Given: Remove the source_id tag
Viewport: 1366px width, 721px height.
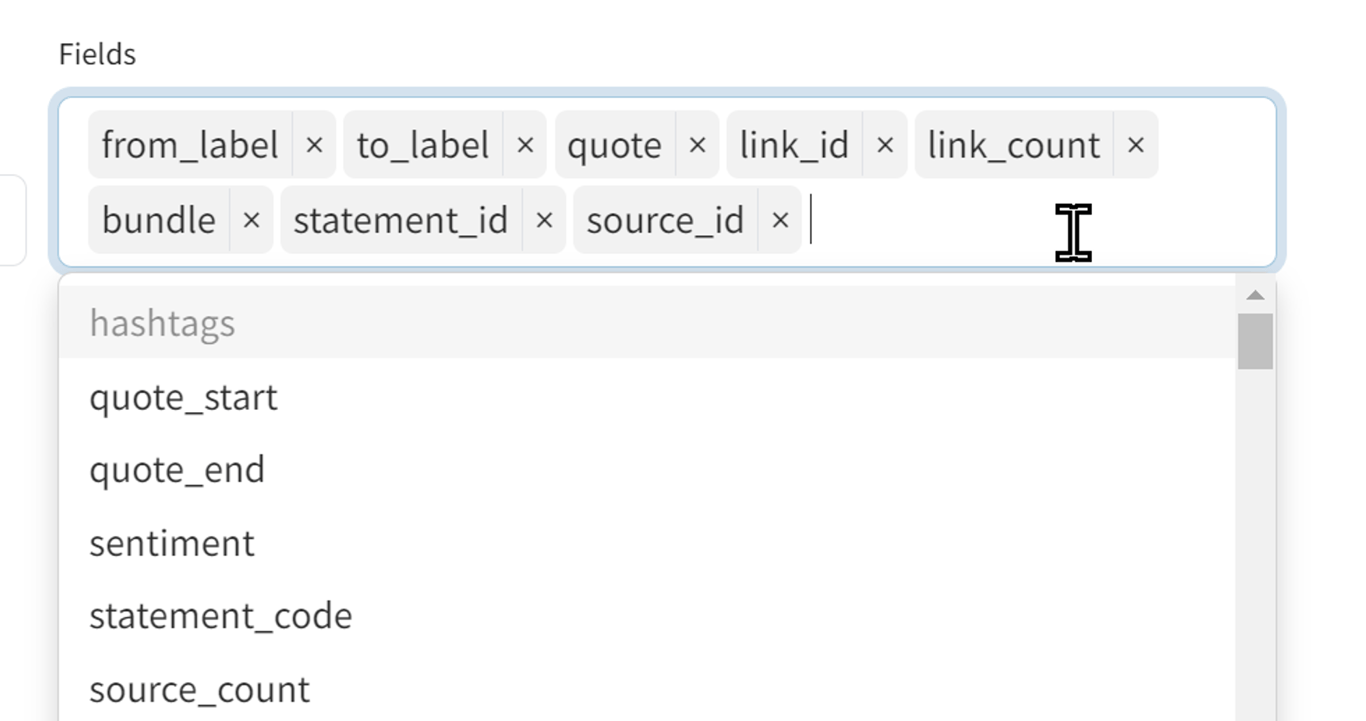Looking at the screenshot, I should click(x=781, y=221).
